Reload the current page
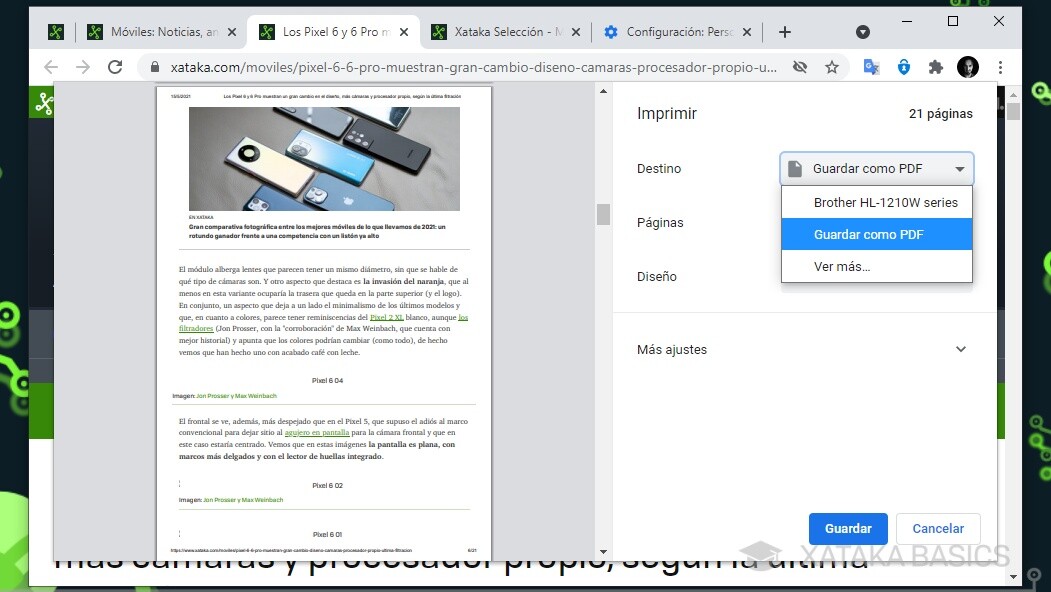Image resolution: width=1051 pixels, height=592 pixels. click(x=115, y=66)
